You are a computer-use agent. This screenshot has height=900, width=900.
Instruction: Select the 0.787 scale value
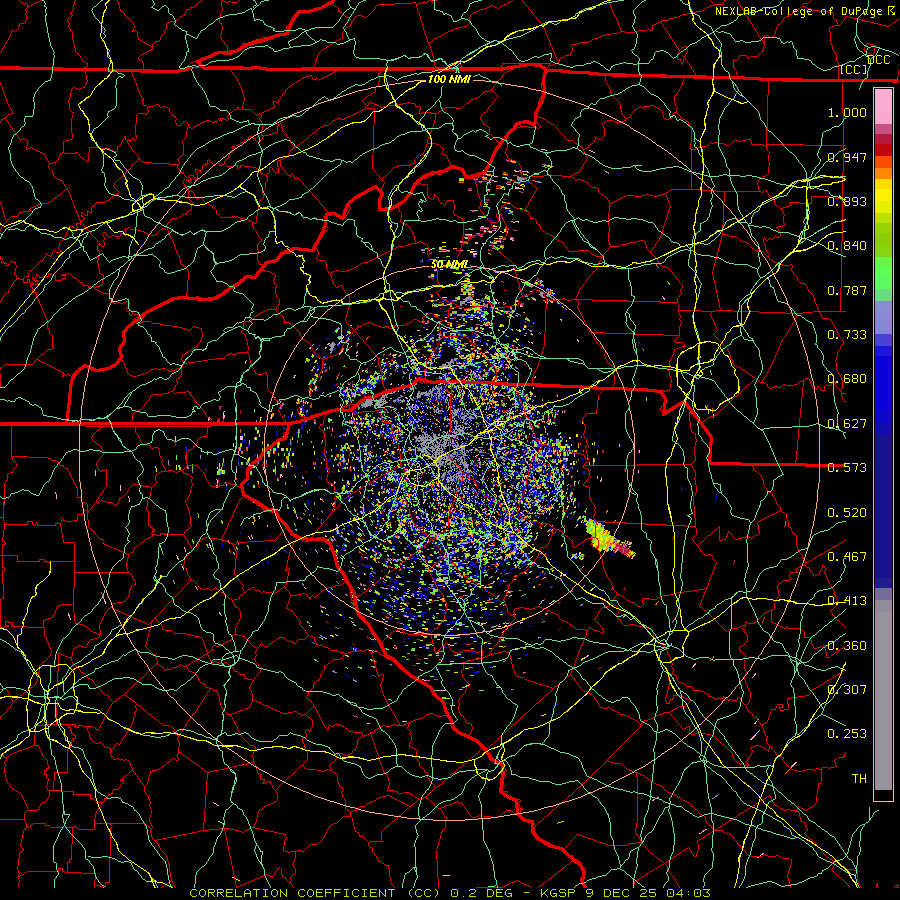coord(847,290)
